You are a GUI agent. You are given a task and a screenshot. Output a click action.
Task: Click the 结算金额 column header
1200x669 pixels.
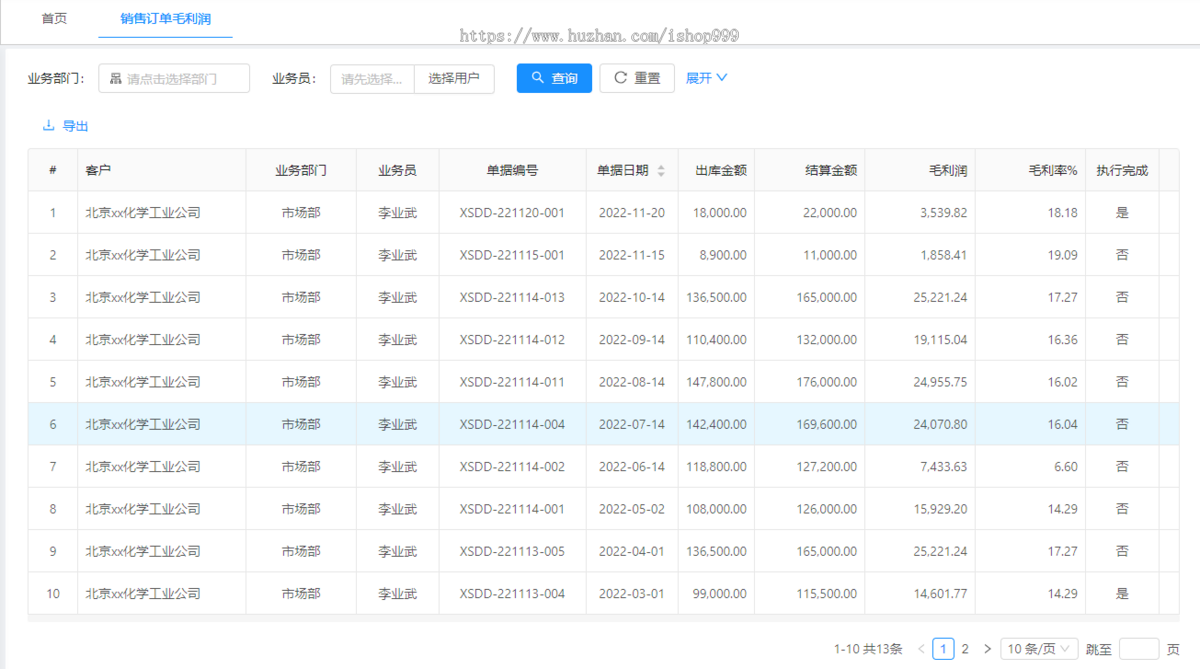click(x=831, y=171)
